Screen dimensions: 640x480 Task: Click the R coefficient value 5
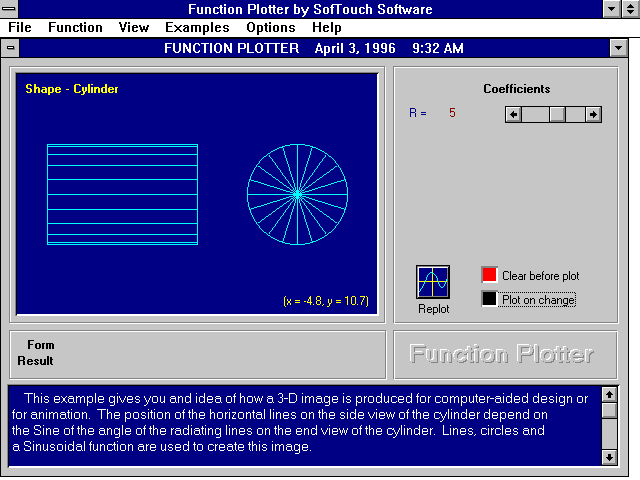tap(452, 113)
